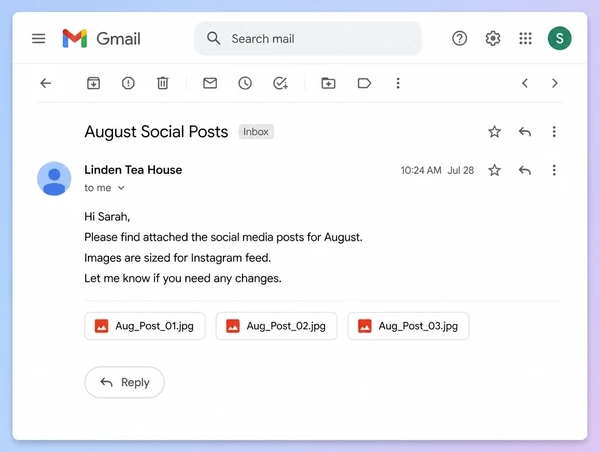Open toolbar More options menu
Viewport: 600px width, 452px height.
(x=398, y=83)
